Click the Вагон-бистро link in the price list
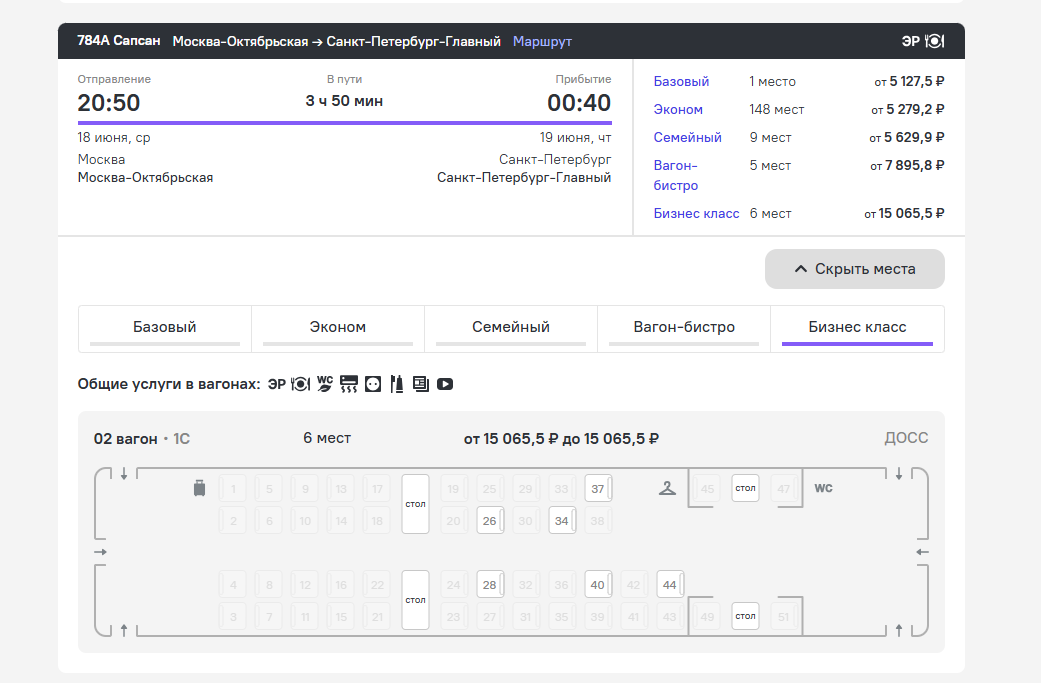Viewport: 1041px width, 683px height. 676,175
